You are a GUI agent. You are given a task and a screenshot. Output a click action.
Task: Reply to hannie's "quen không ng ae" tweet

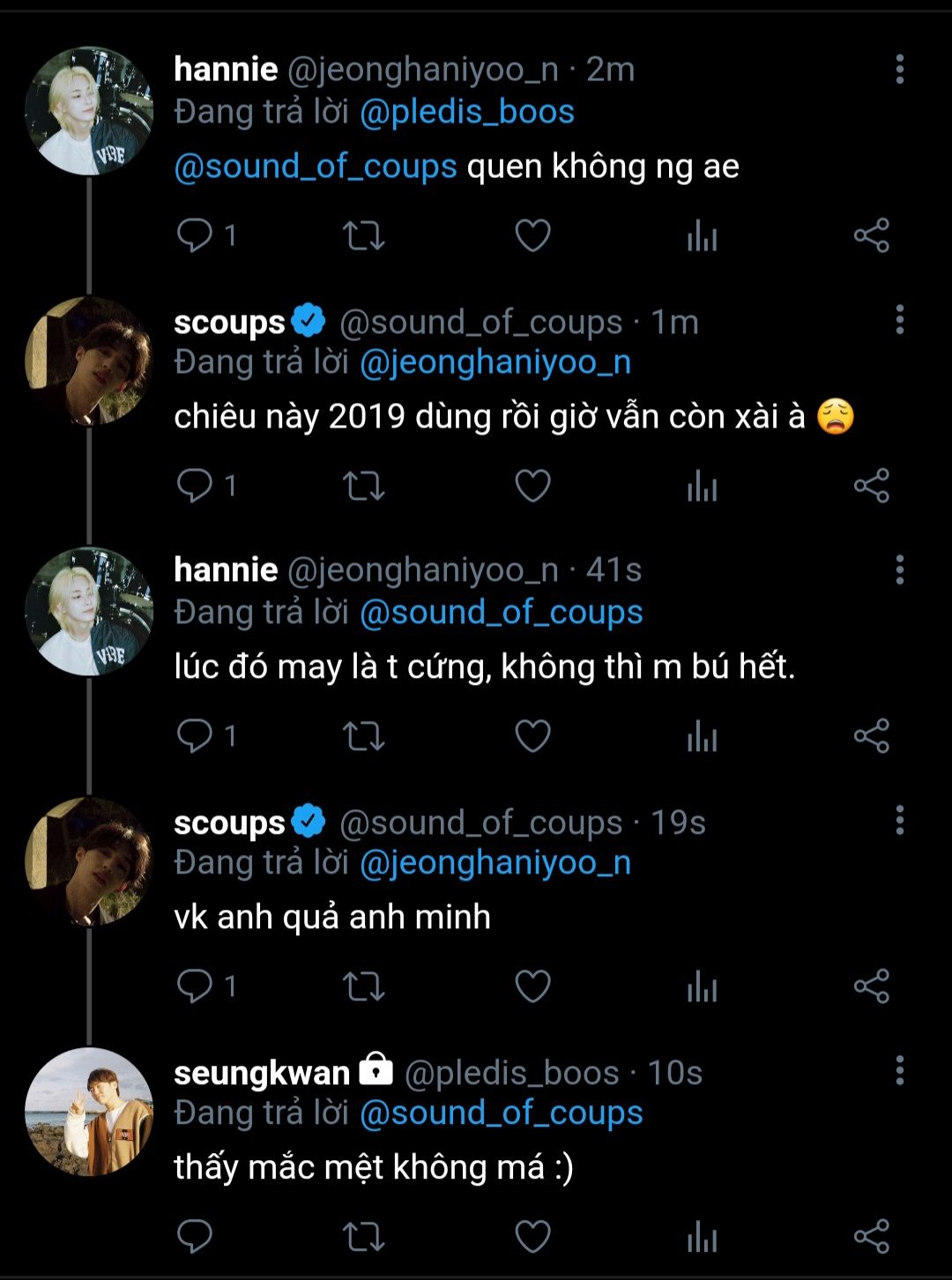tap(195, 235)
